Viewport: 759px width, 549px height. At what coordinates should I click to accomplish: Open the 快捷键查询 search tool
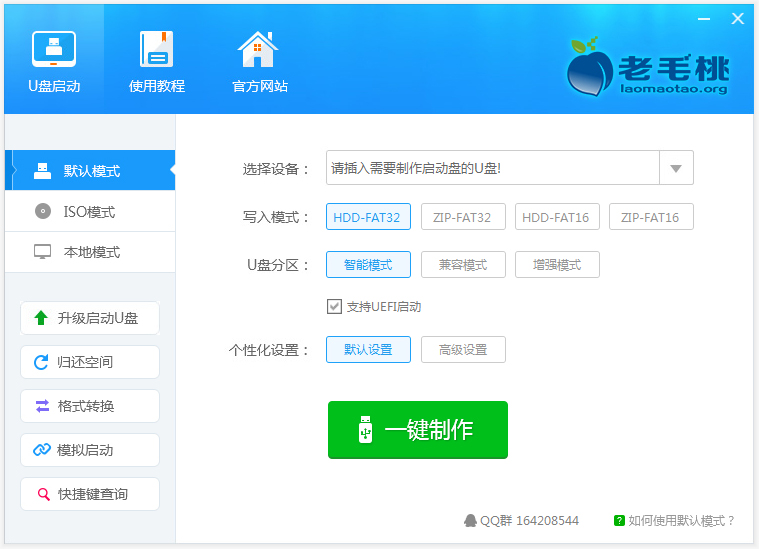(x=89, y=494)
